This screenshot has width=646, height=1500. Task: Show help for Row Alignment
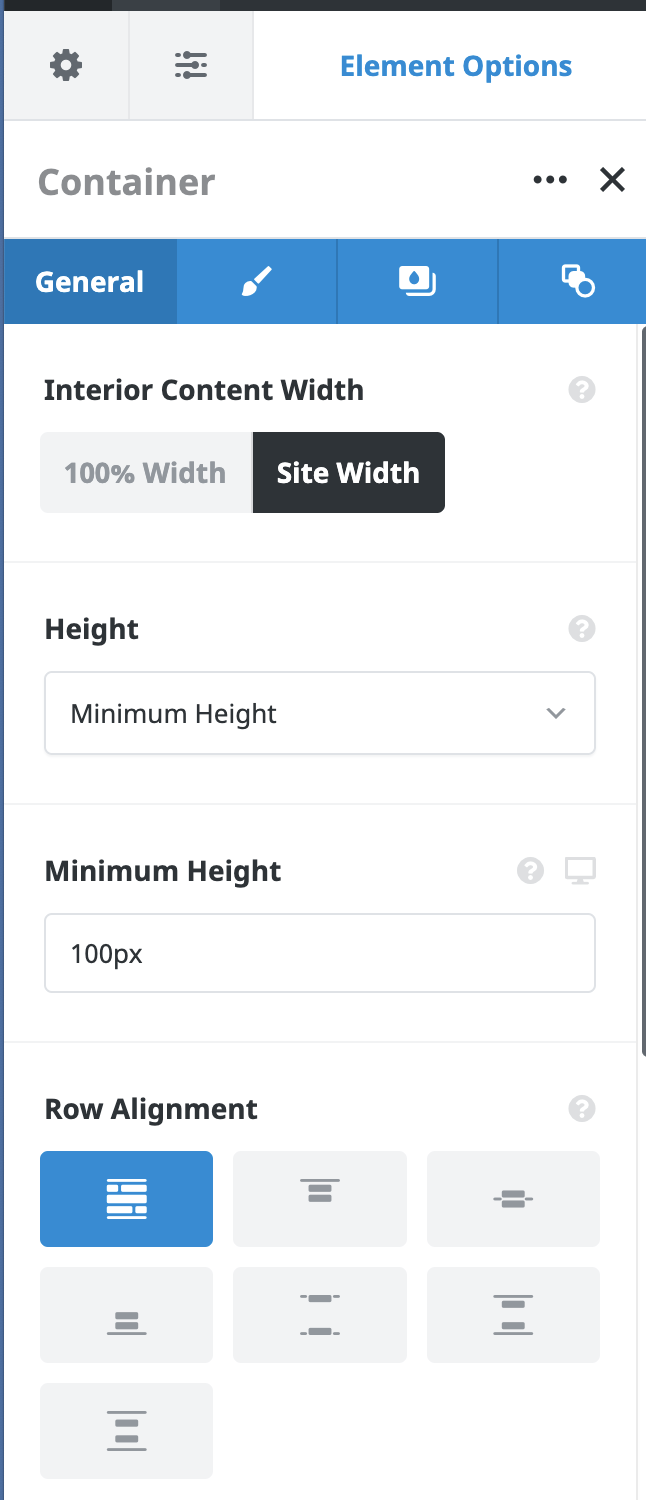point(582,1109)
